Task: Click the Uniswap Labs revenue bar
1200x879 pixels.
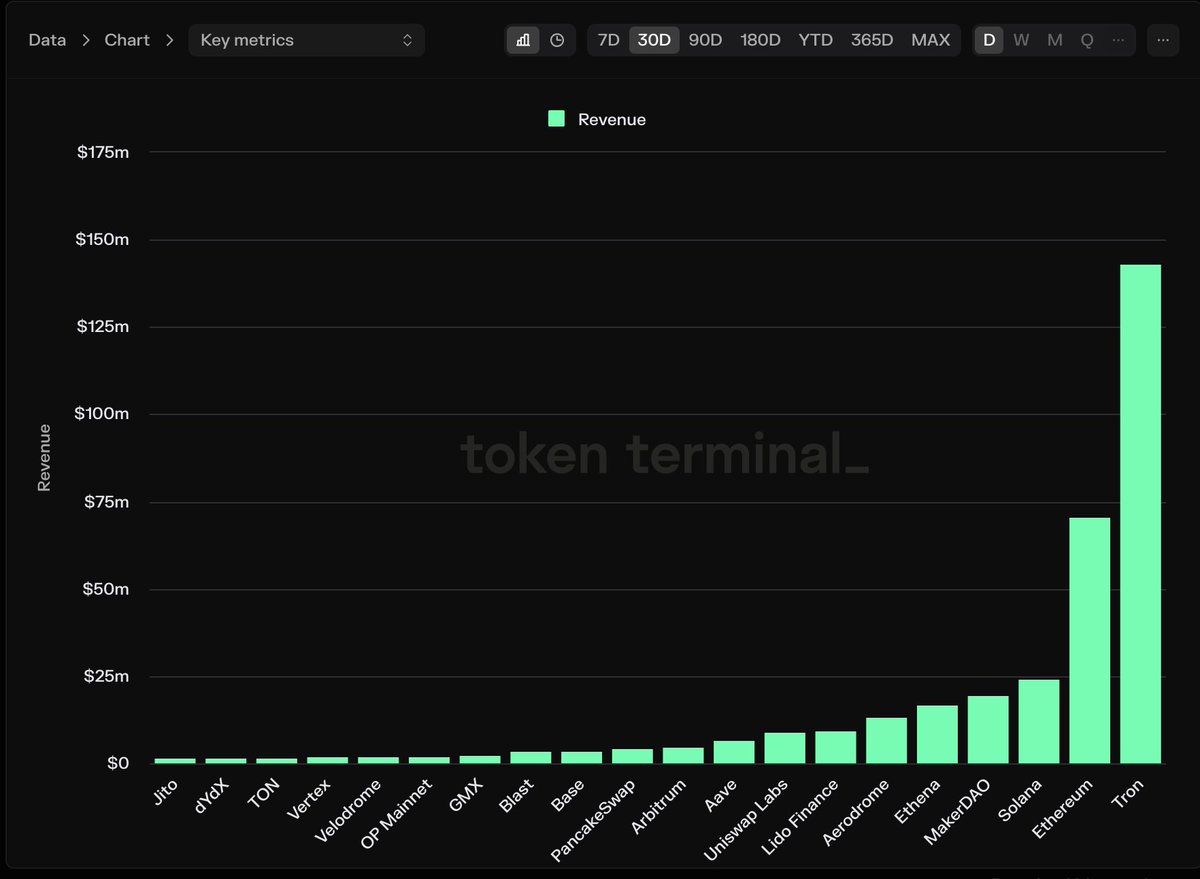Action: (785, 748)
